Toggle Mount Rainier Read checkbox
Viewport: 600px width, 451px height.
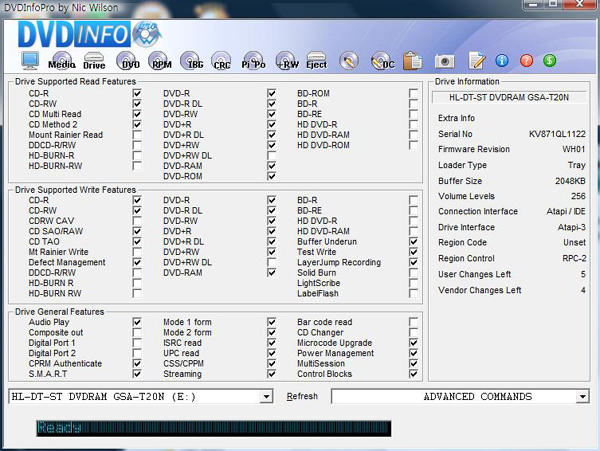coord(137,135)
